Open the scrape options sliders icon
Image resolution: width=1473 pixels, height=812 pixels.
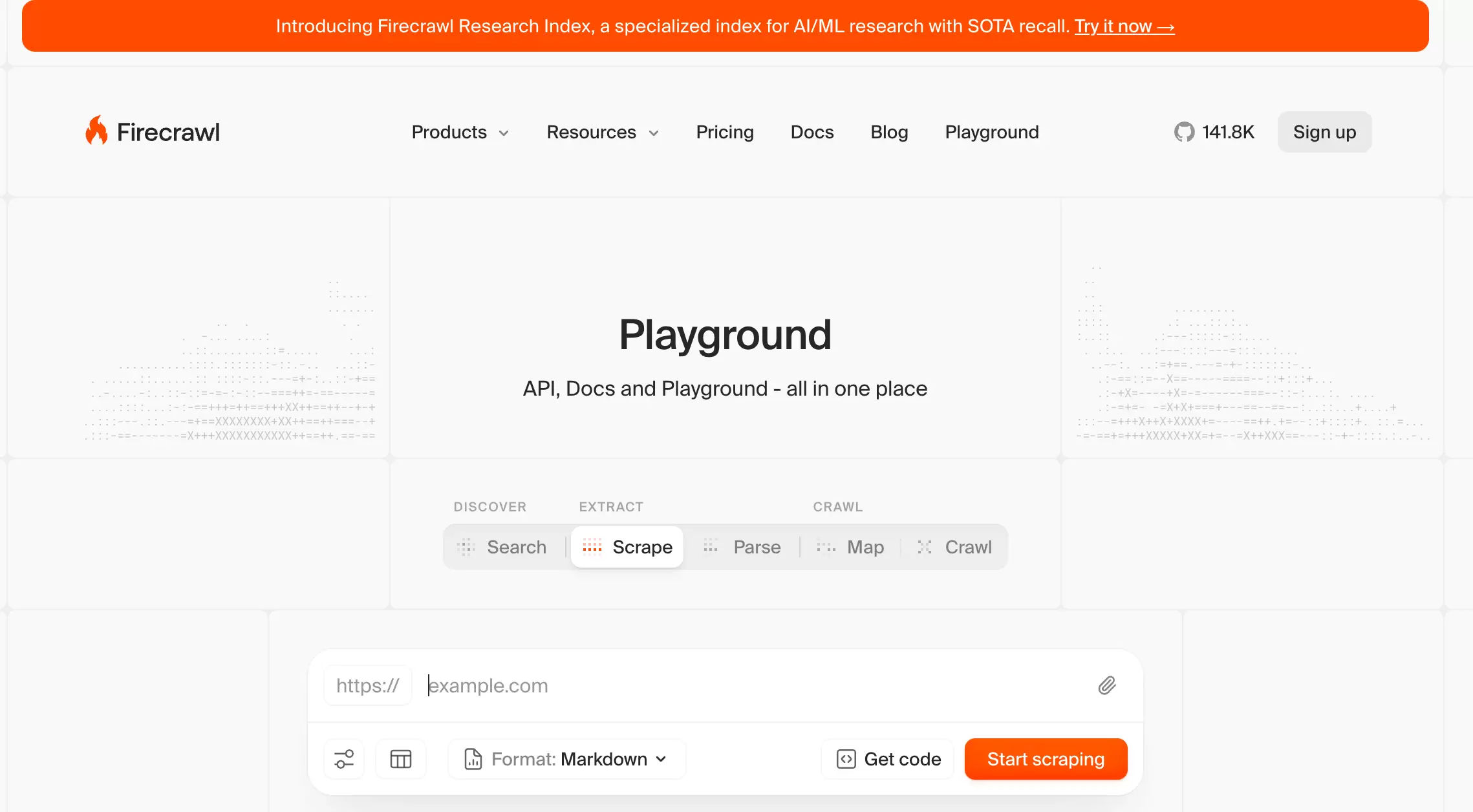click(344, 759)
